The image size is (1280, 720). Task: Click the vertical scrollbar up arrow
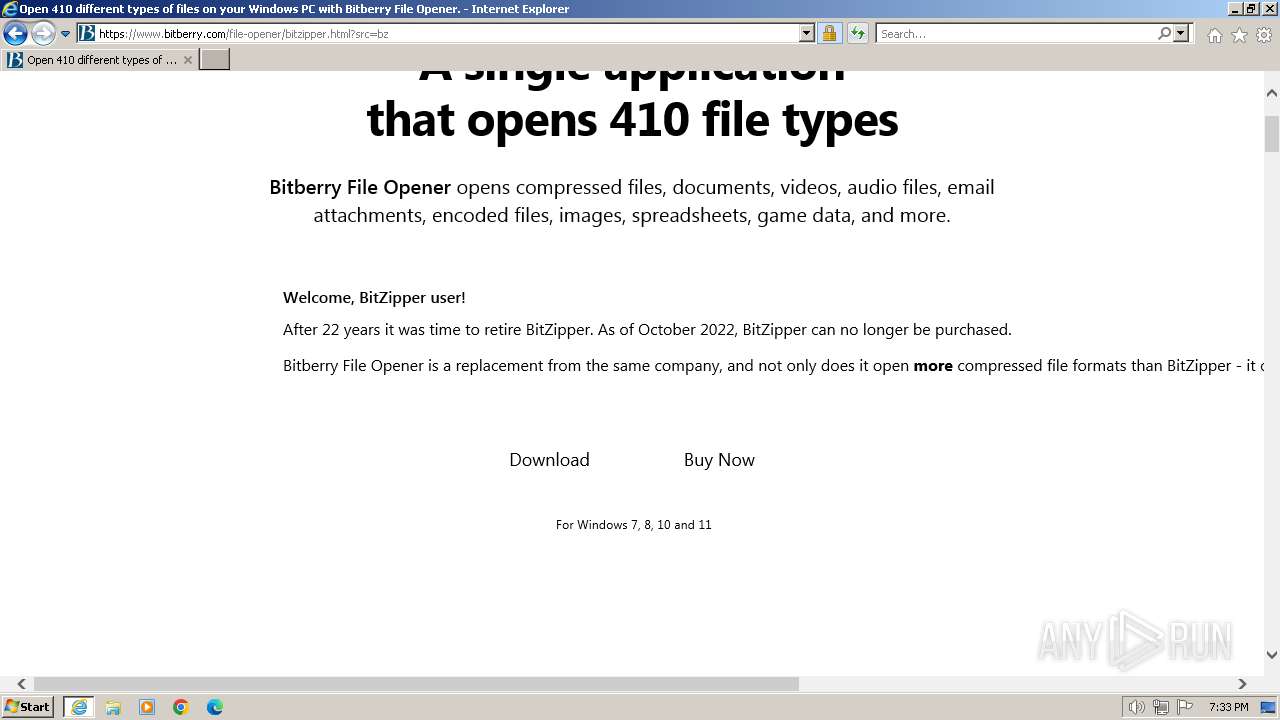(x=1272, y=93)
